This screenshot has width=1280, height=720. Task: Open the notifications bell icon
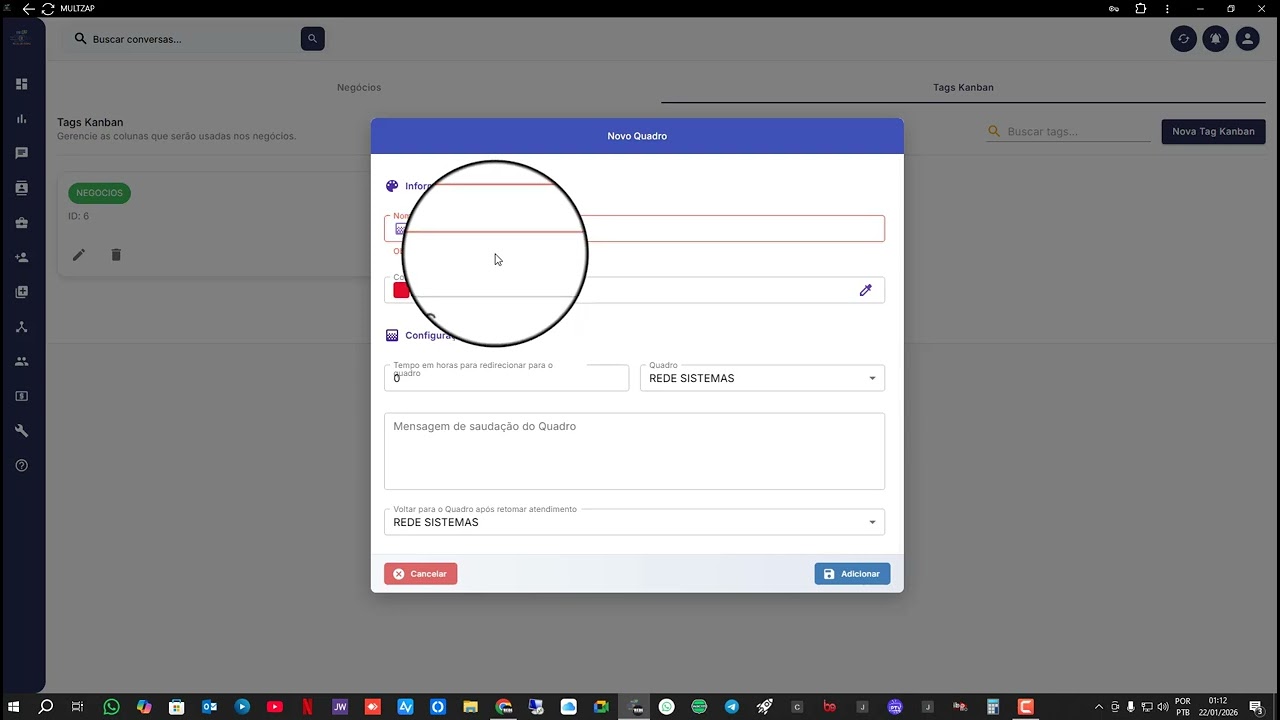click(x=1215, y=39)
